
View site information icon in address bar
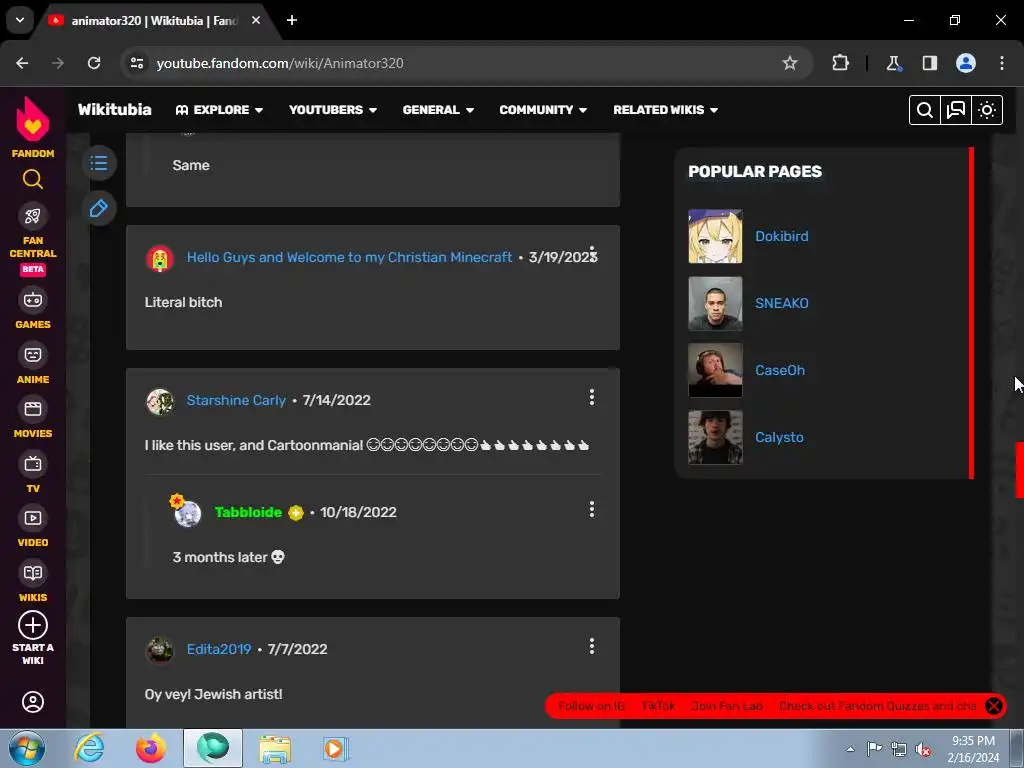(x=137, y=63)
